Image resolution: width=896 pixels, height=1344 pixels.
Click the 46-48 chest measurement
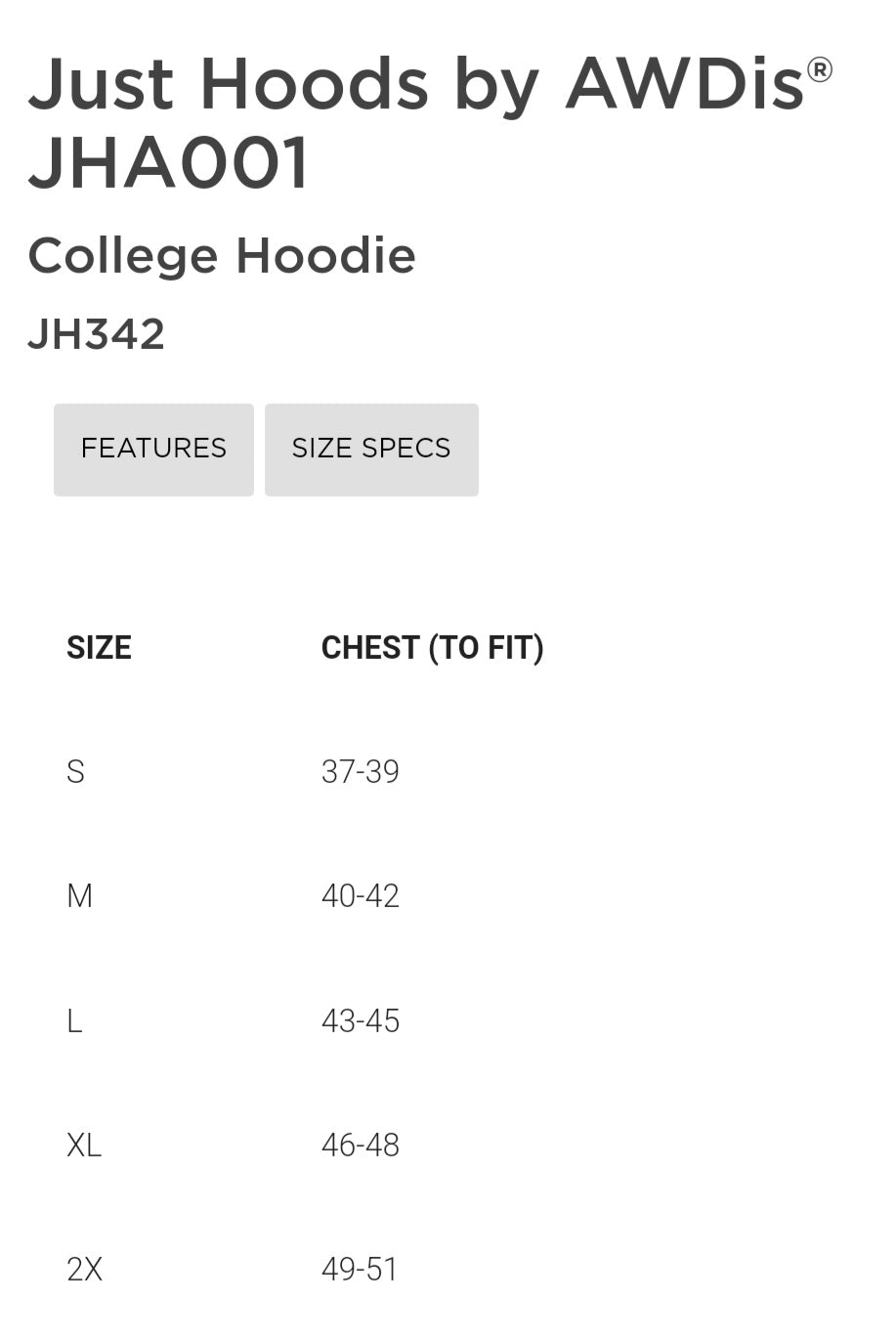tap(360, 1146)
